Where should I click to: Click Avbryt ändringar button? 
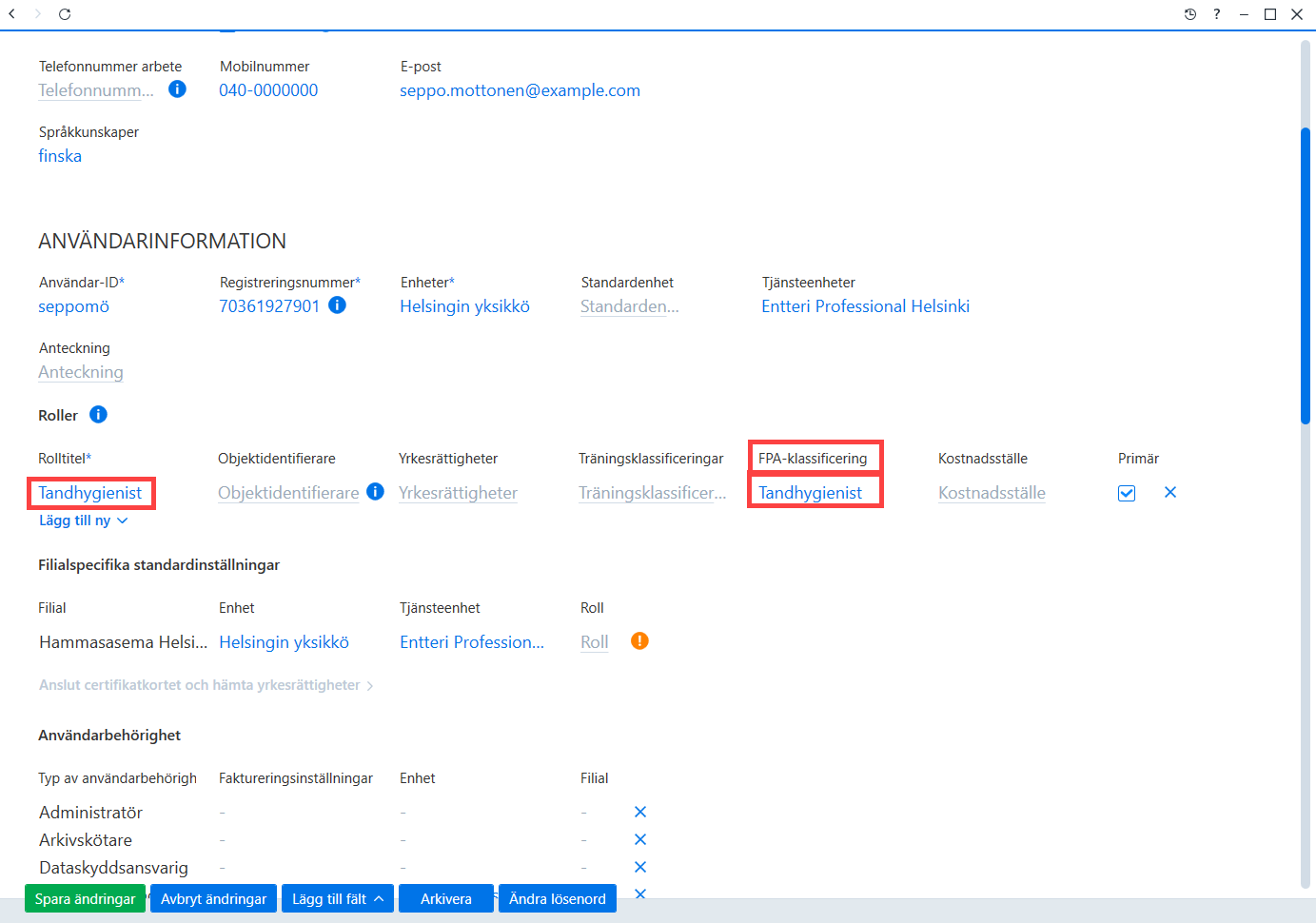(213, 899)
